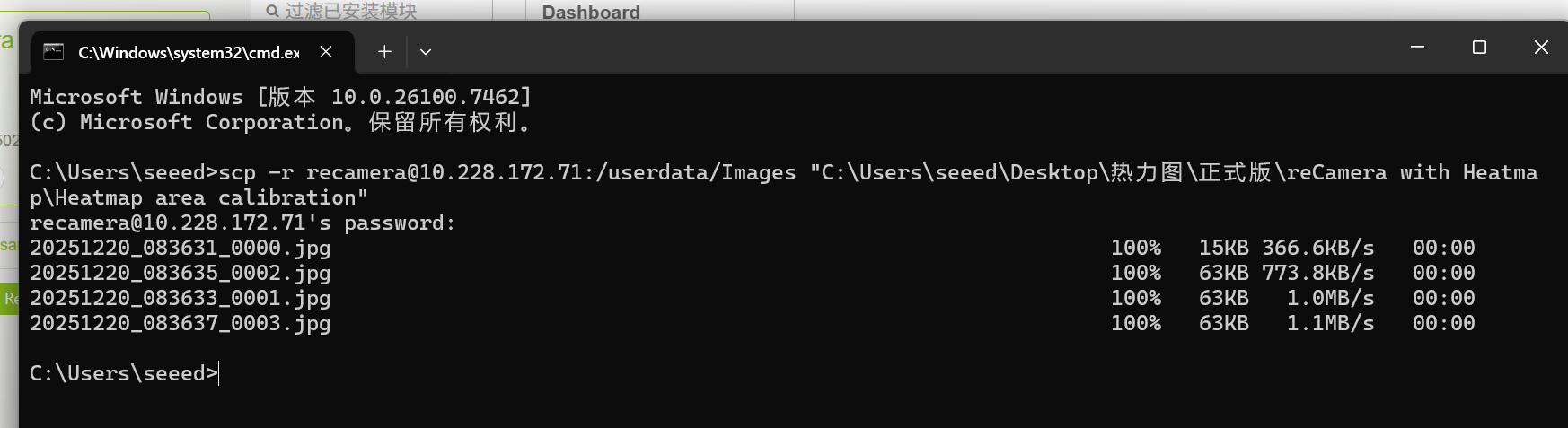Image resolution: width=1568 pixels, height=428 pixels.
Task: Click the recamera password prompt line
Action: coord(242,223)
